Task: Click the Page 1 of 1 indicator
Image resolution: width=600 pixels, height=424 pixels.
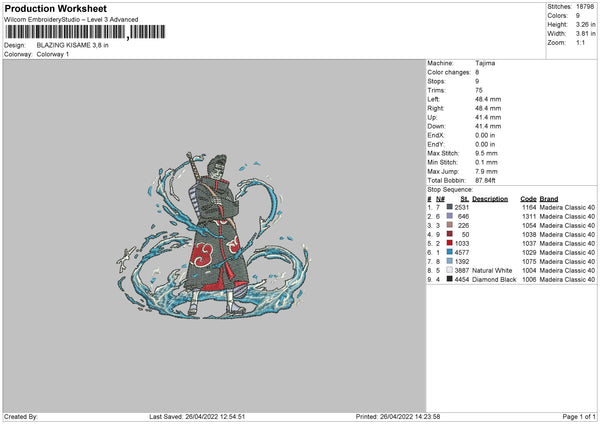Action: point(579,417)
